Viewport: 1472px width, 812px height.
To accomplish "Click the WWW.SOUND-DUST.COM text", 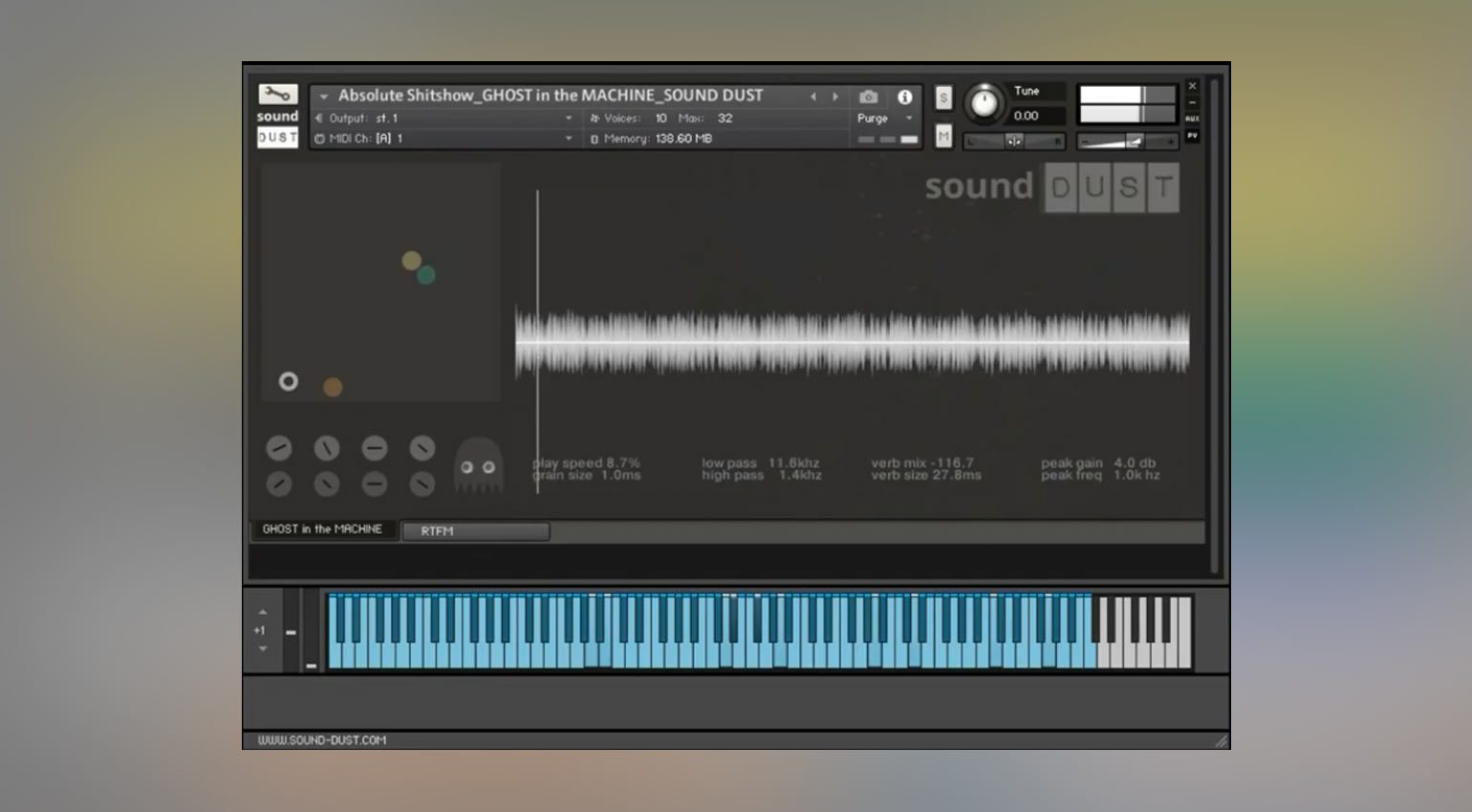I will click(322, 740).
